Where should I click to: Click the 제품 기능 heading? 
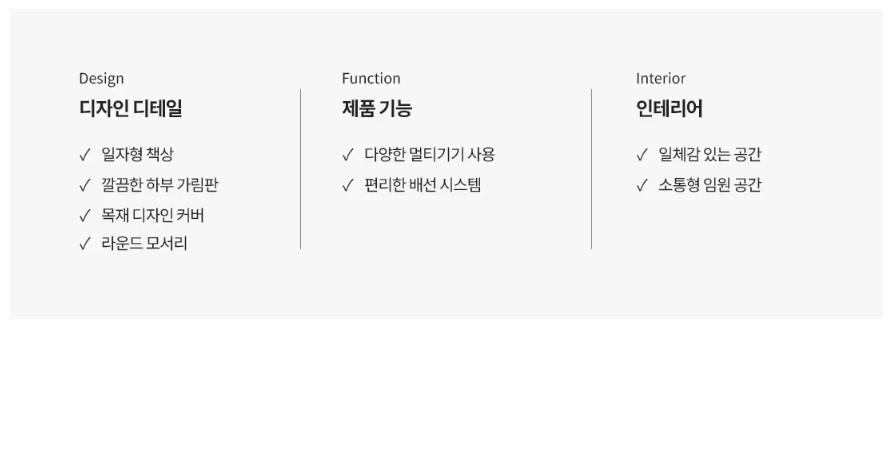[377, 108]
